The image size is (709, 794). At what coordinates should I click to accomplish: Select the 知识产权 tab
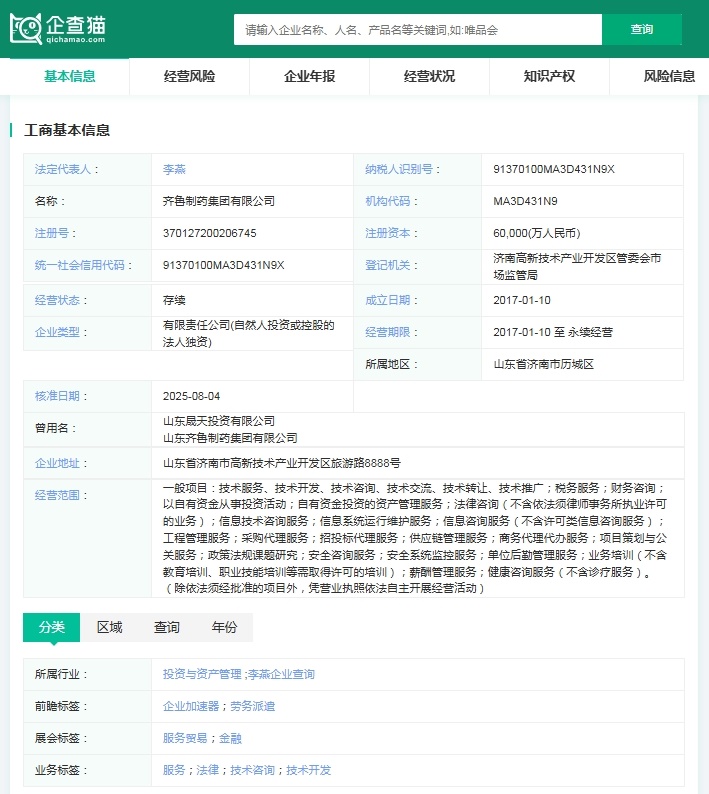(549, 76)
